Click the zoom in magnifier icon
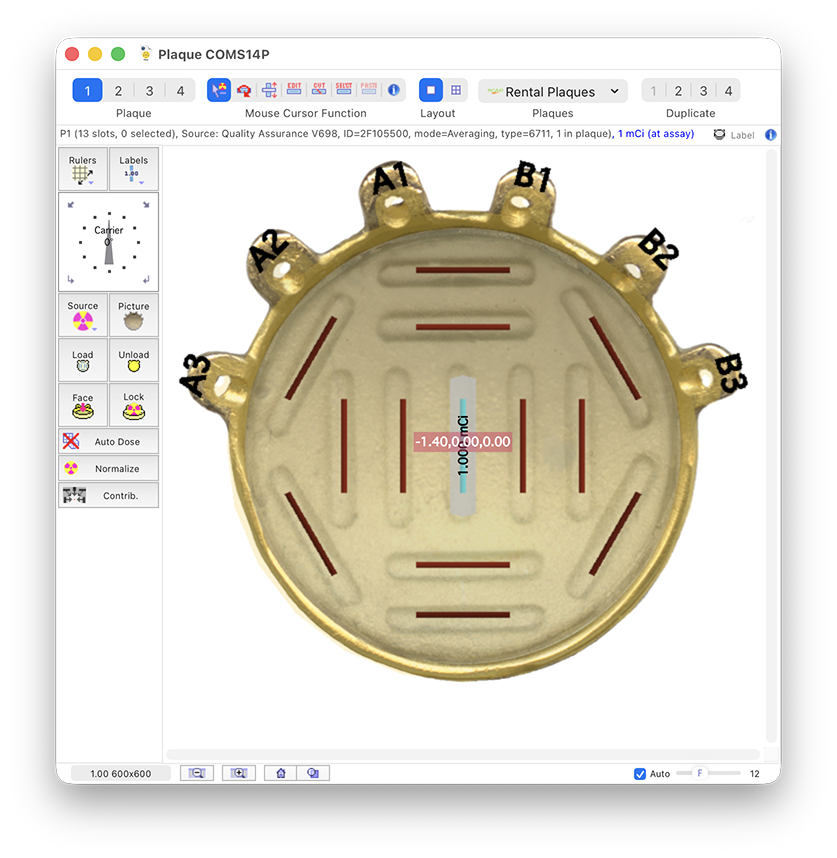 (239, 773)
